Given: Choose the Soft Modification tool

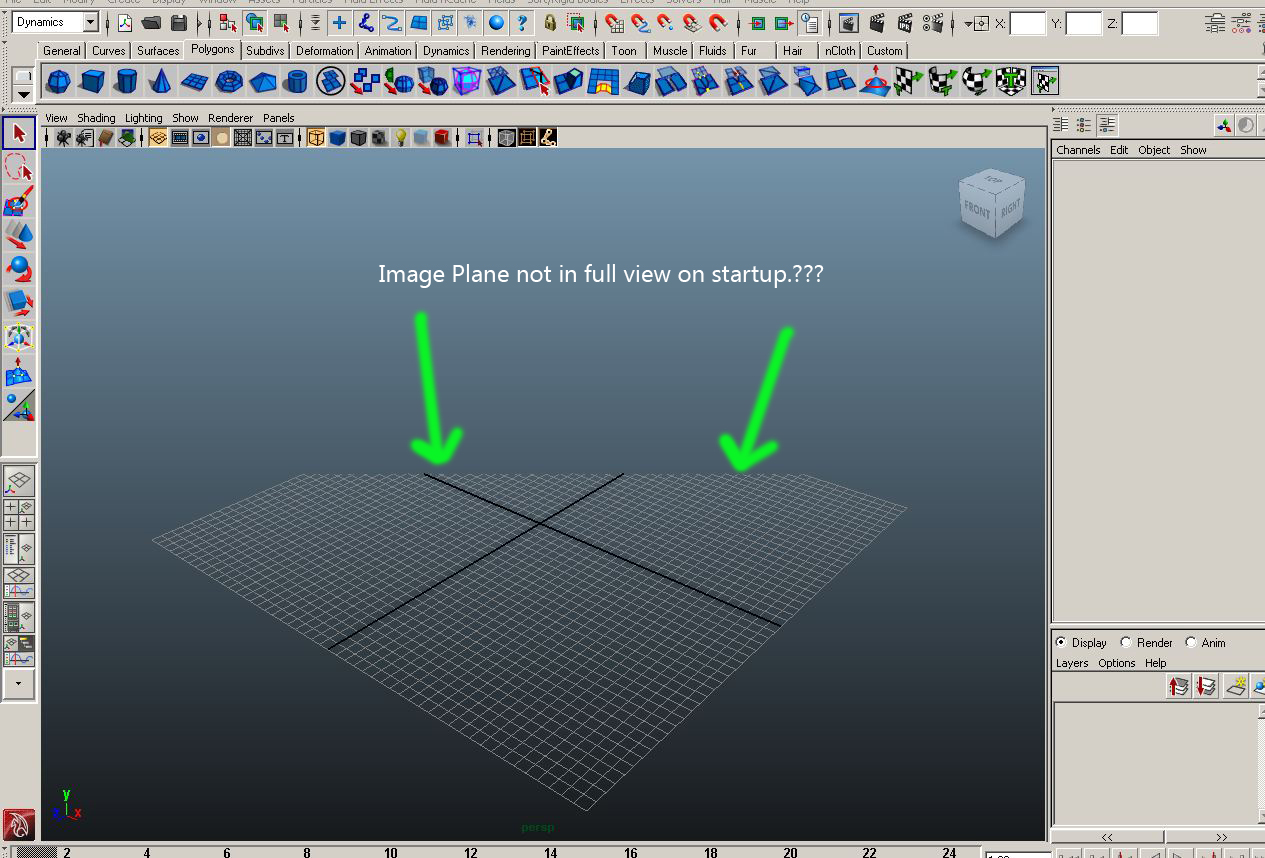Looking at the screenshot, I should [x=19, y=371].
